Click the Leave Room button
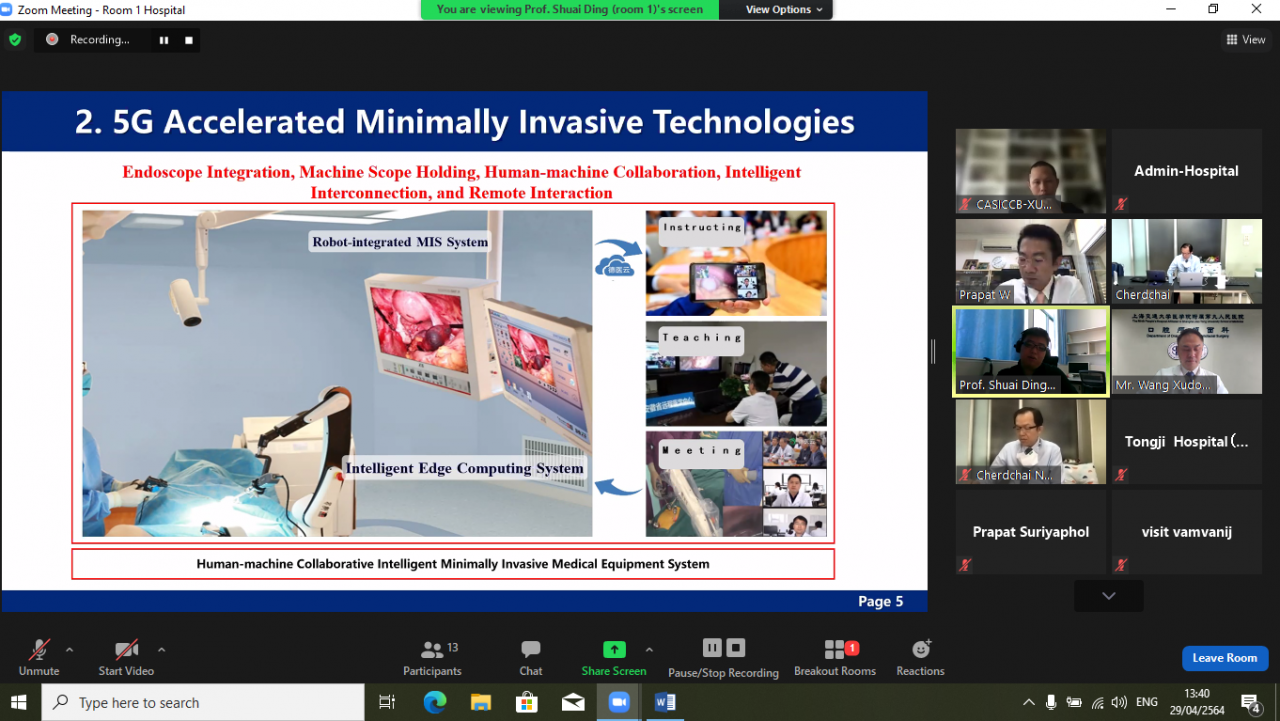Viewport: 1280px width, 721px height. [x=1224, y=658]
